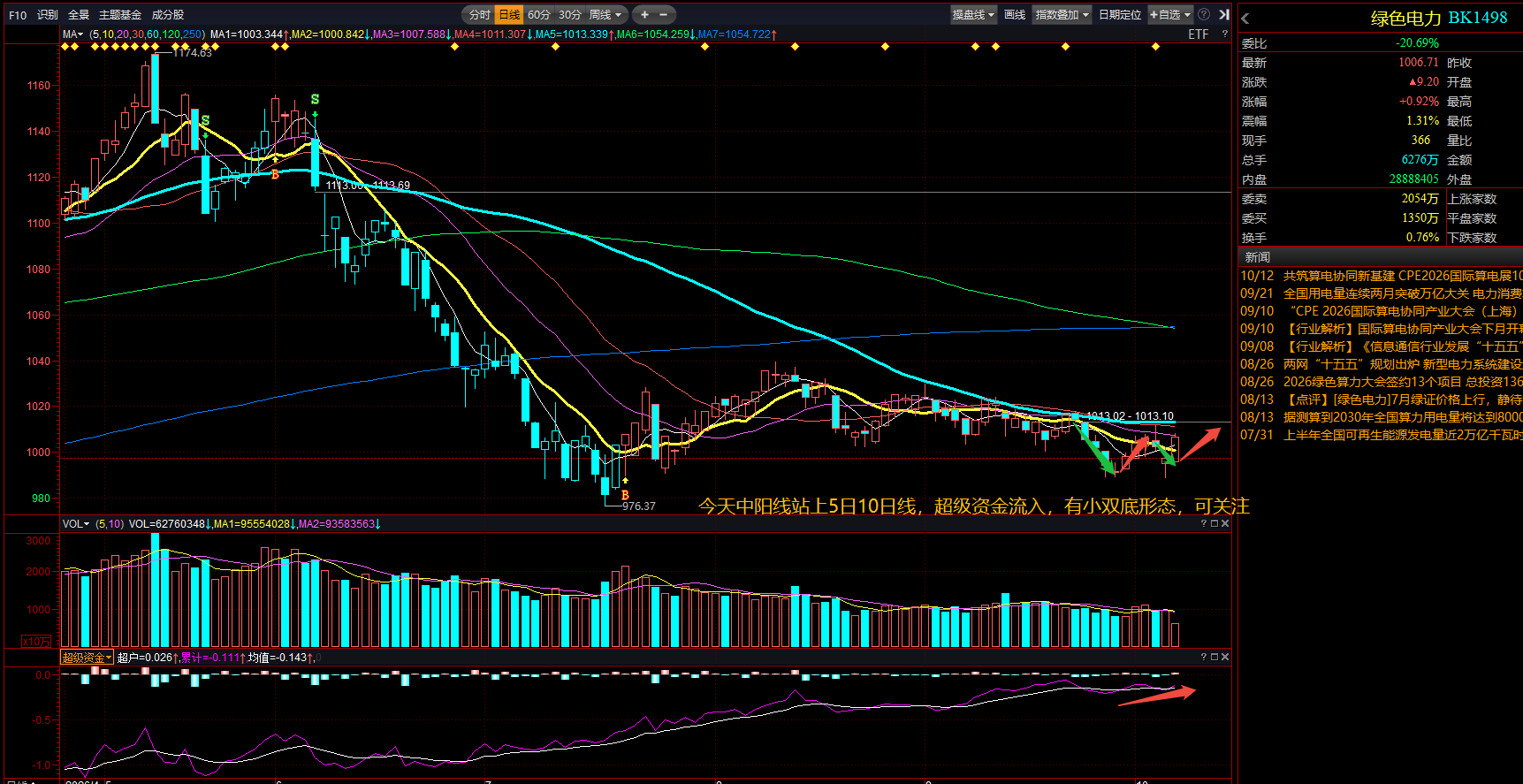
Task: Open the 全景 view
Action: coord(79,15)
